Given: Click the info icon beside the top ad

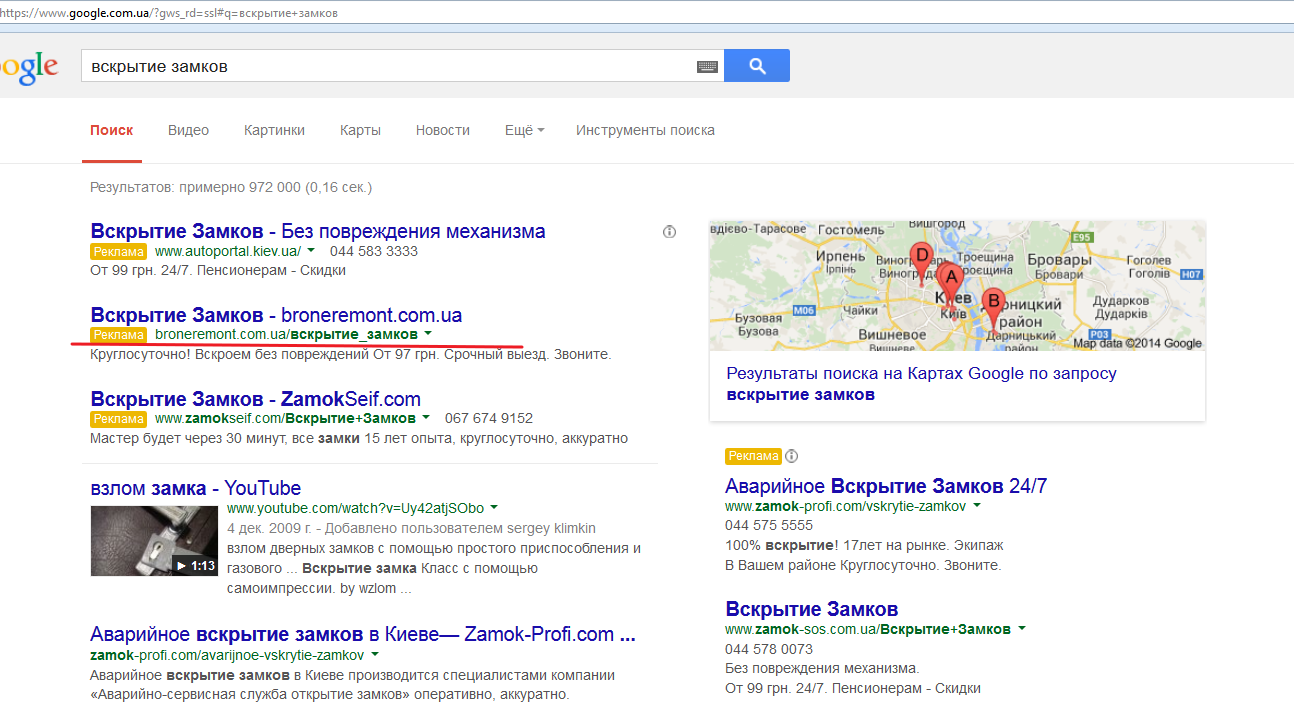Looking at the screenshot, I should [x=669, y=232].
